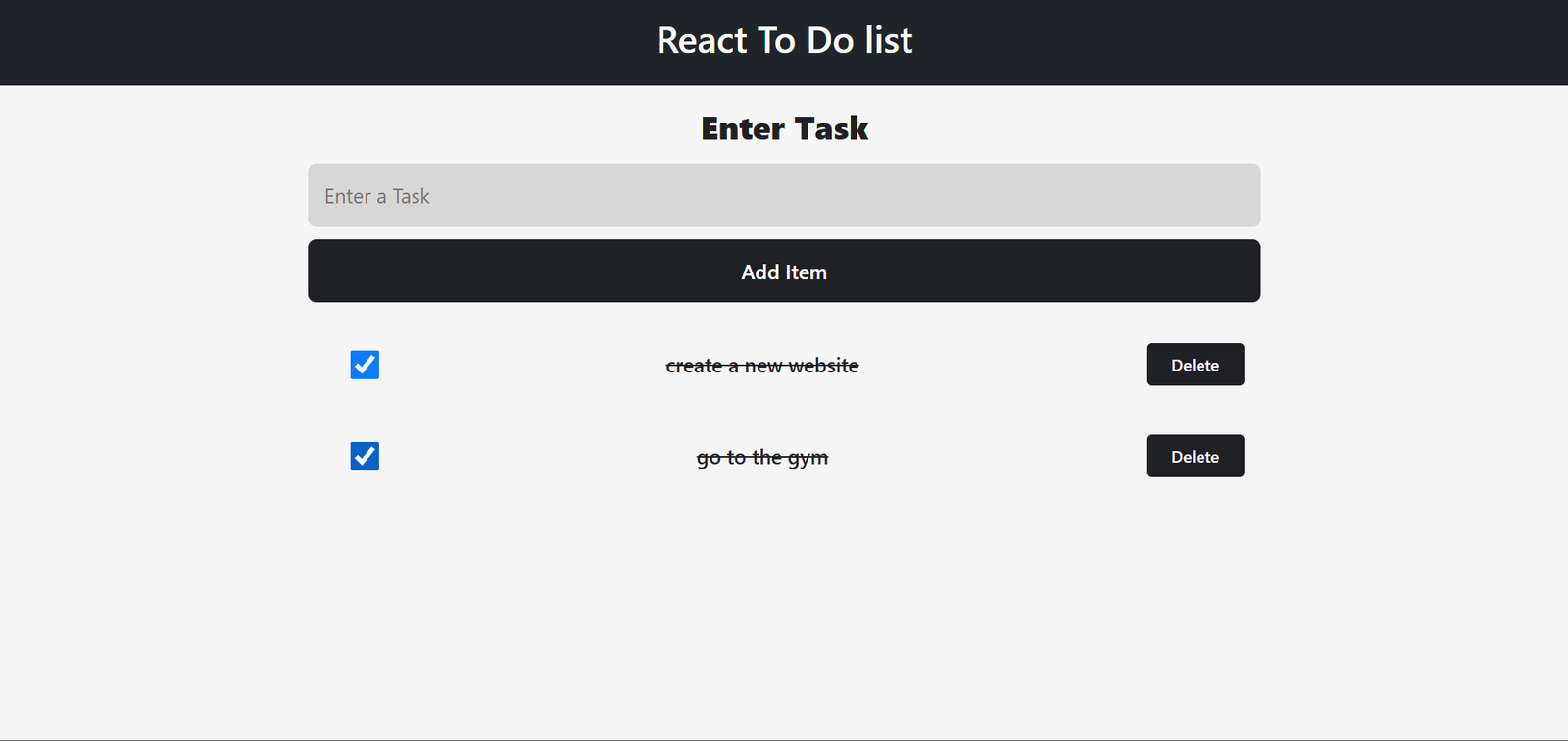This screenshot has width=1568, height=741.
Task: Remove the first to-do item with Delete
Action: (1195, 365)
